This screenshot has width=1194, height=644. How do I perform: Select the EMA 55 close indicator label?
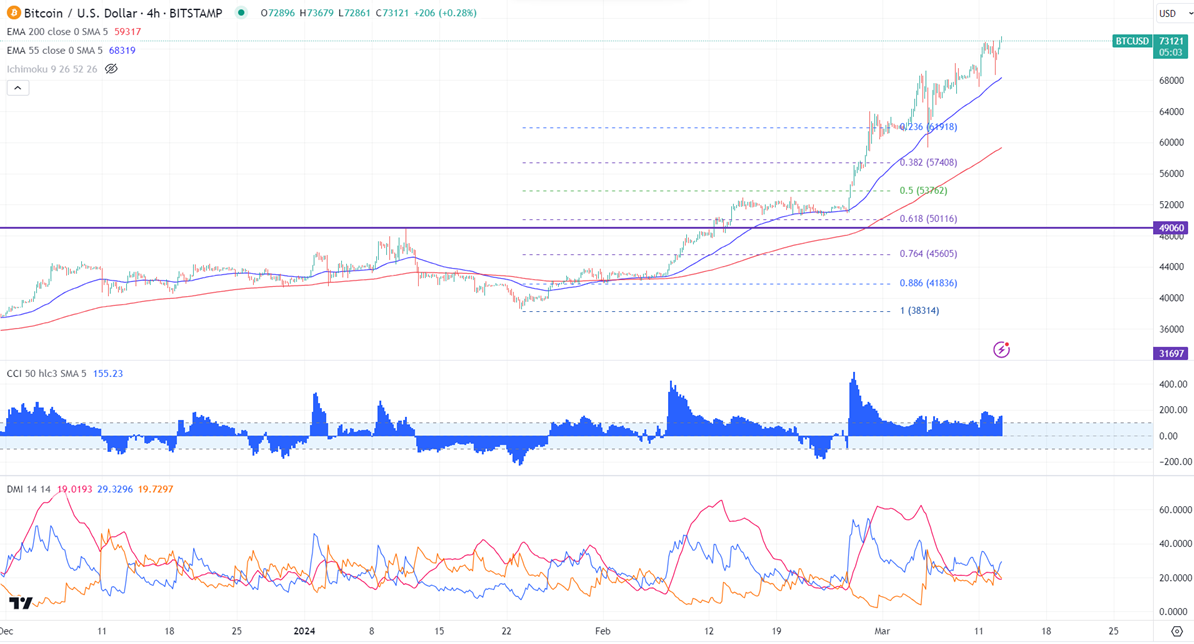55,50
